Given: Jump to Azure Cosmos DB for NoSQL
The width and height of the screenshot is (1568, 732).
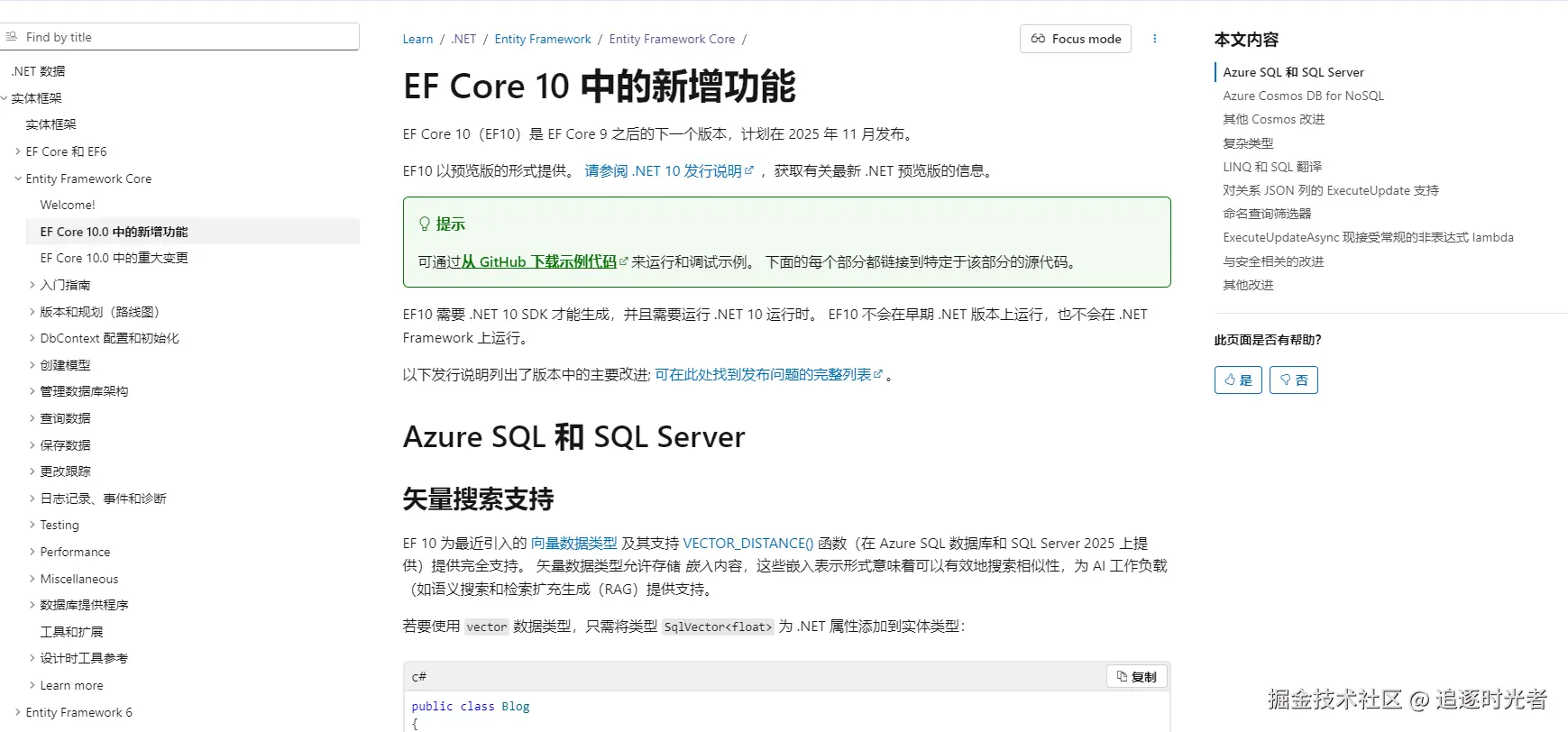Looking at the screenshot, I should click(1303, 96).
